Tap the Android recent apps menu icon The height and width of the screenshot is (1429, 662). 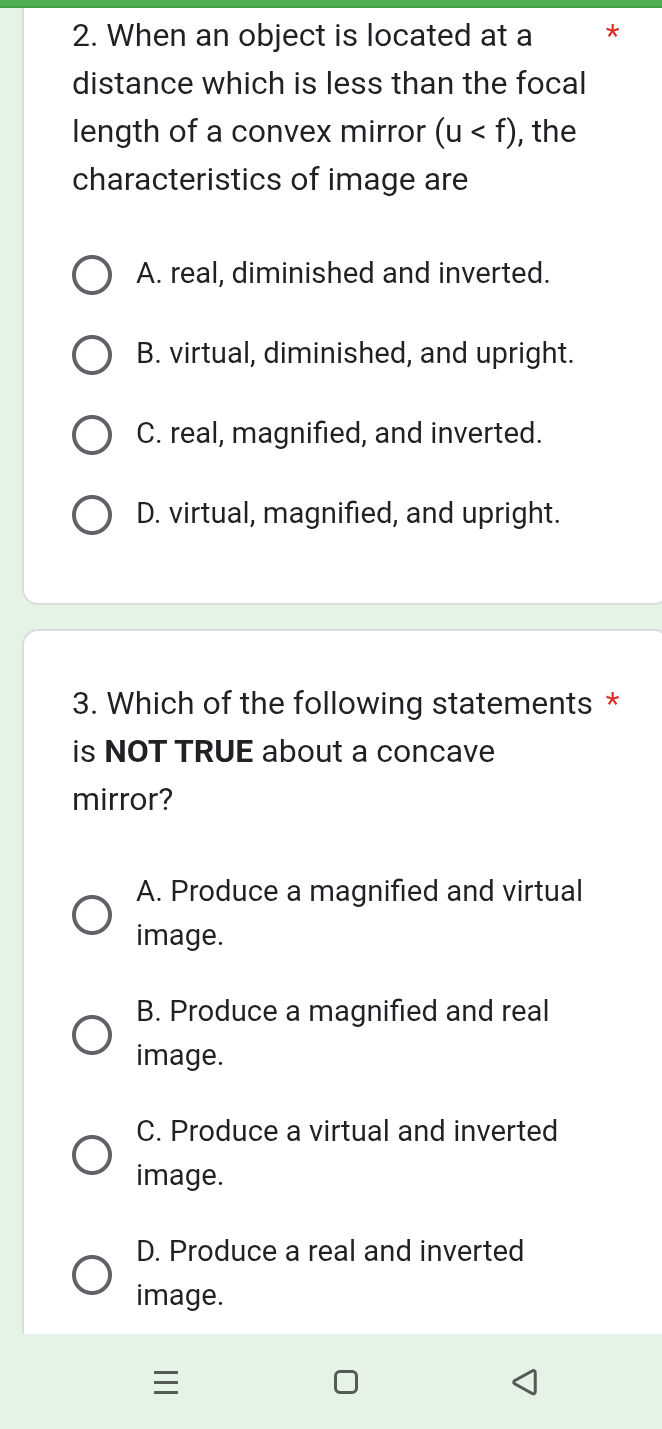point(166,1382)
